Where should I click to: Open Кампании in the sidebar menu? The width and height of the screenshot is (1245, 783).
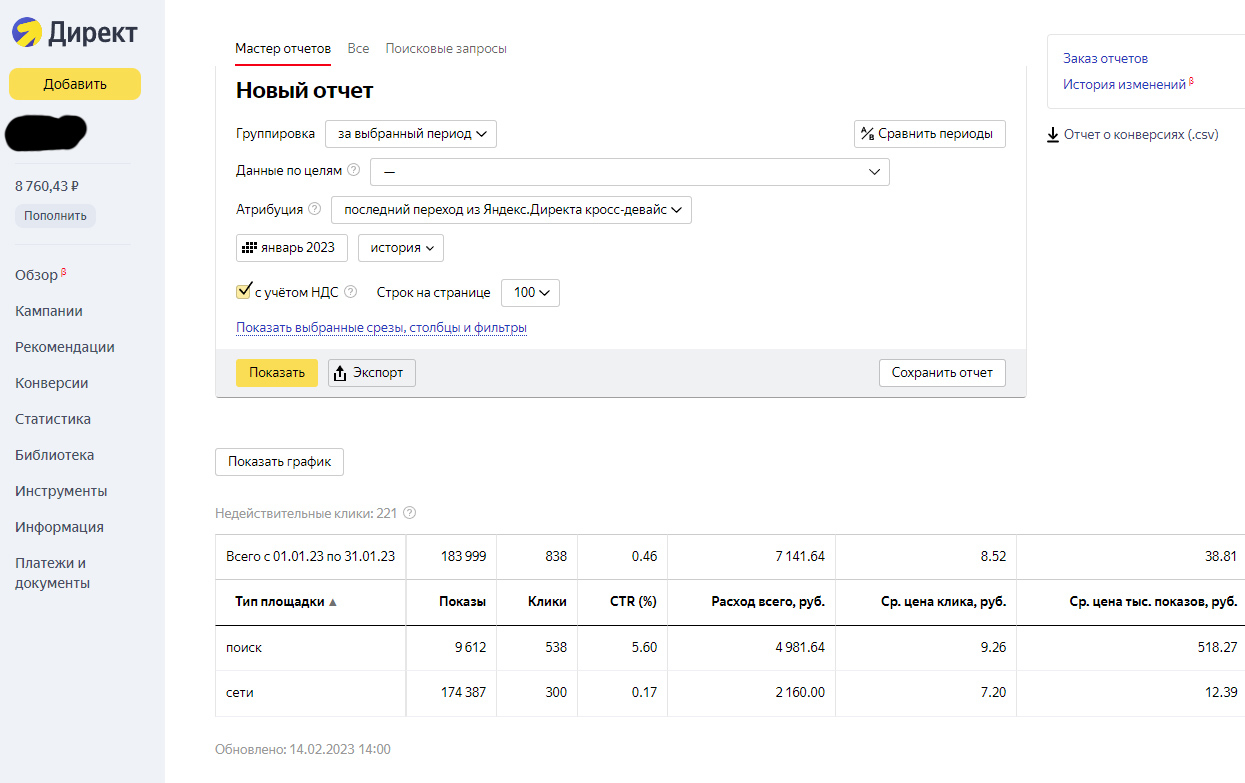coord(49,311)
